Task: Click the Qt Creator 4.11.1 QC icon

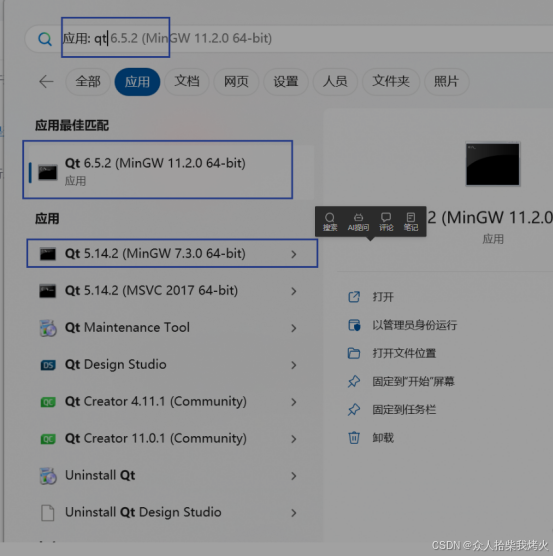Action: point(48,402)
